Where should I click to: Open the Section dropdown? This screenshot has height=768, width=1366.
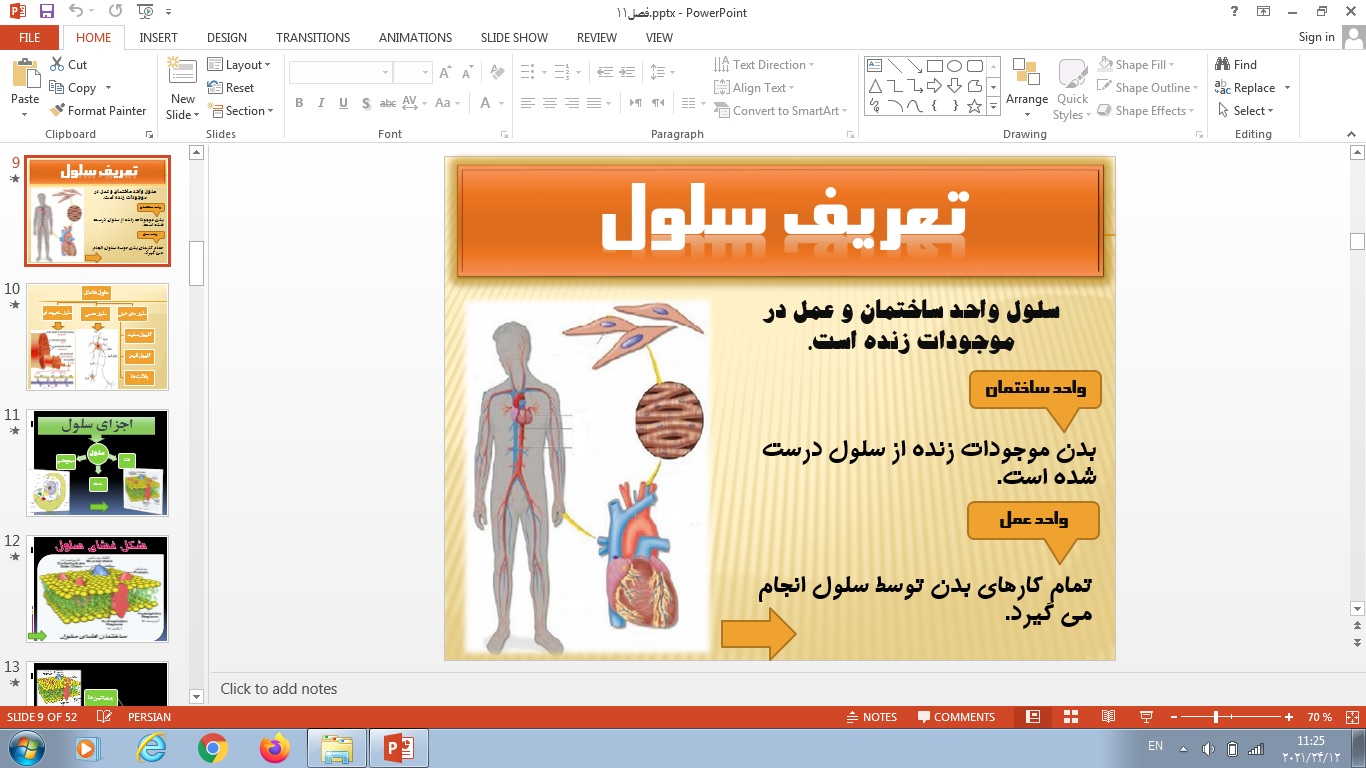pyautogui.click(x=240, y=111)
